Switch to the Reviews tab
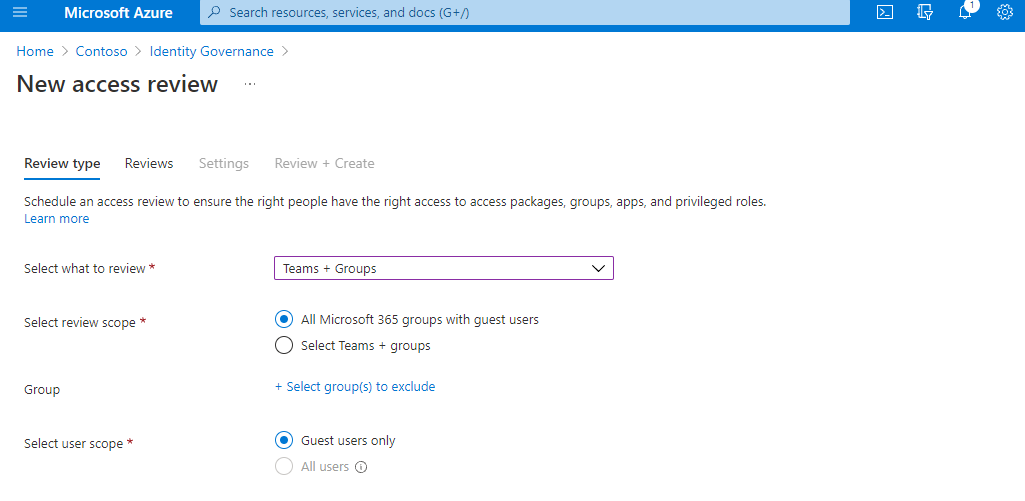 149,163
